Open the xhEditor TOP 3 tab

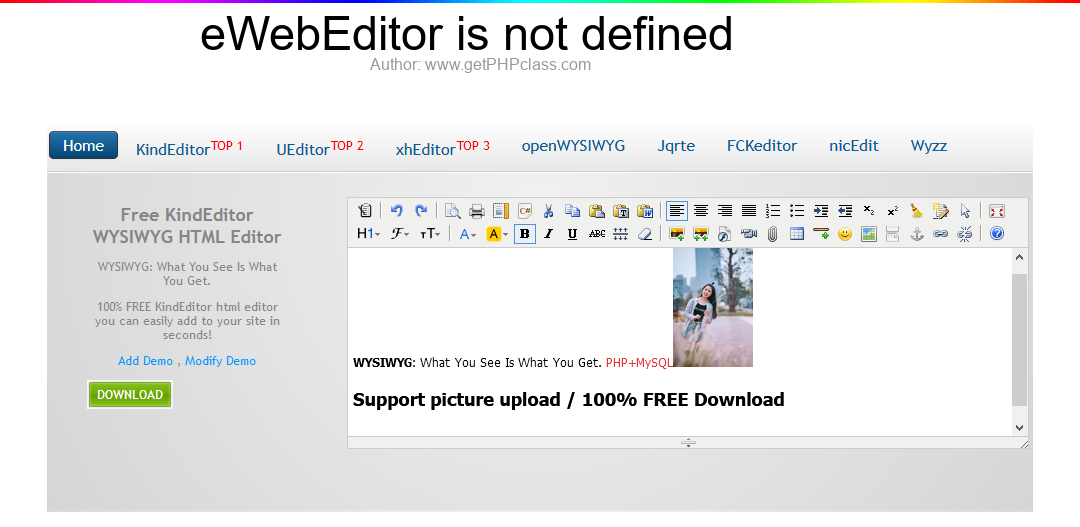pos(442,148)
